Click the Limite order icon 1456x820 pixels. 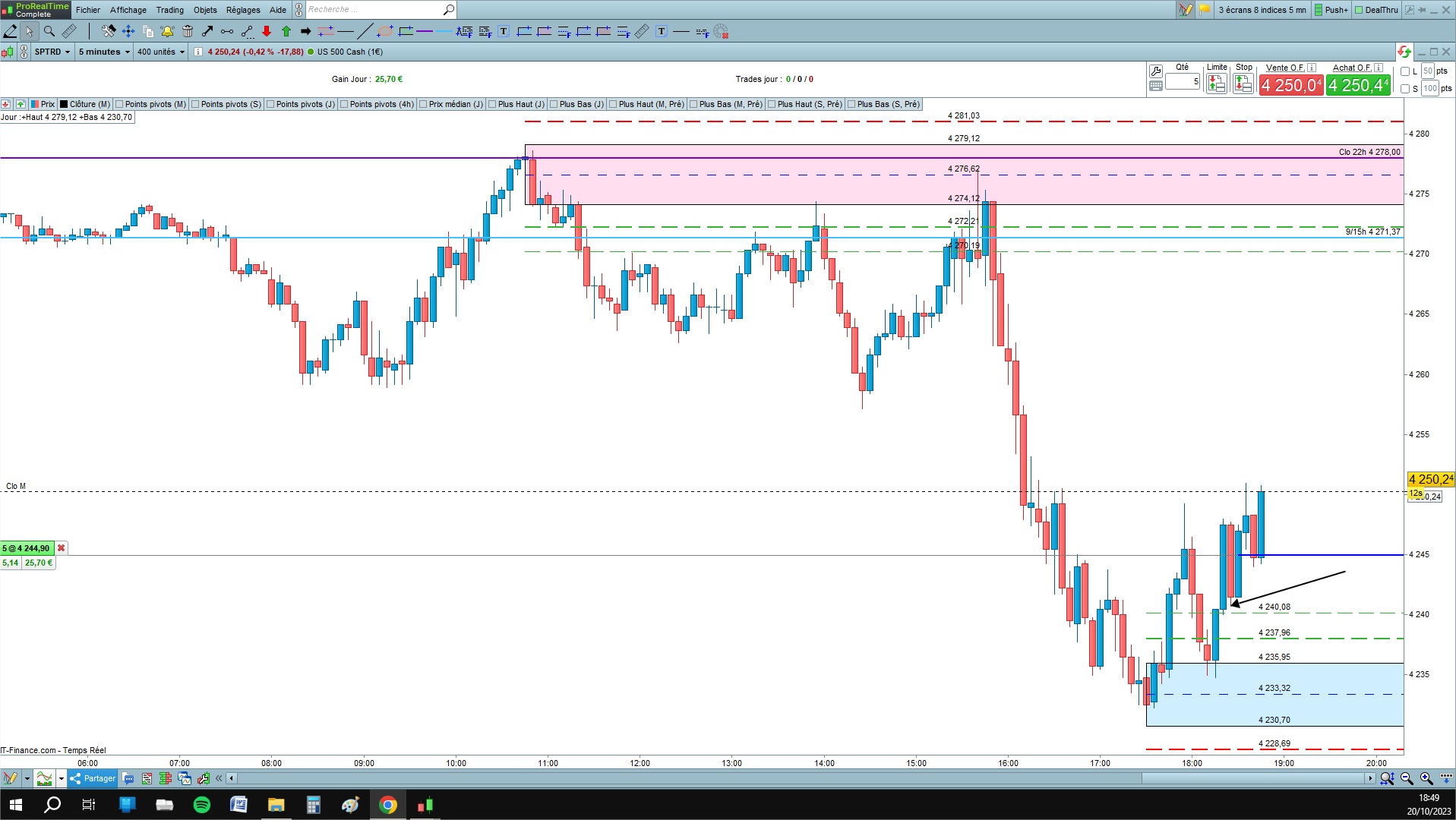coord(1217,84)
